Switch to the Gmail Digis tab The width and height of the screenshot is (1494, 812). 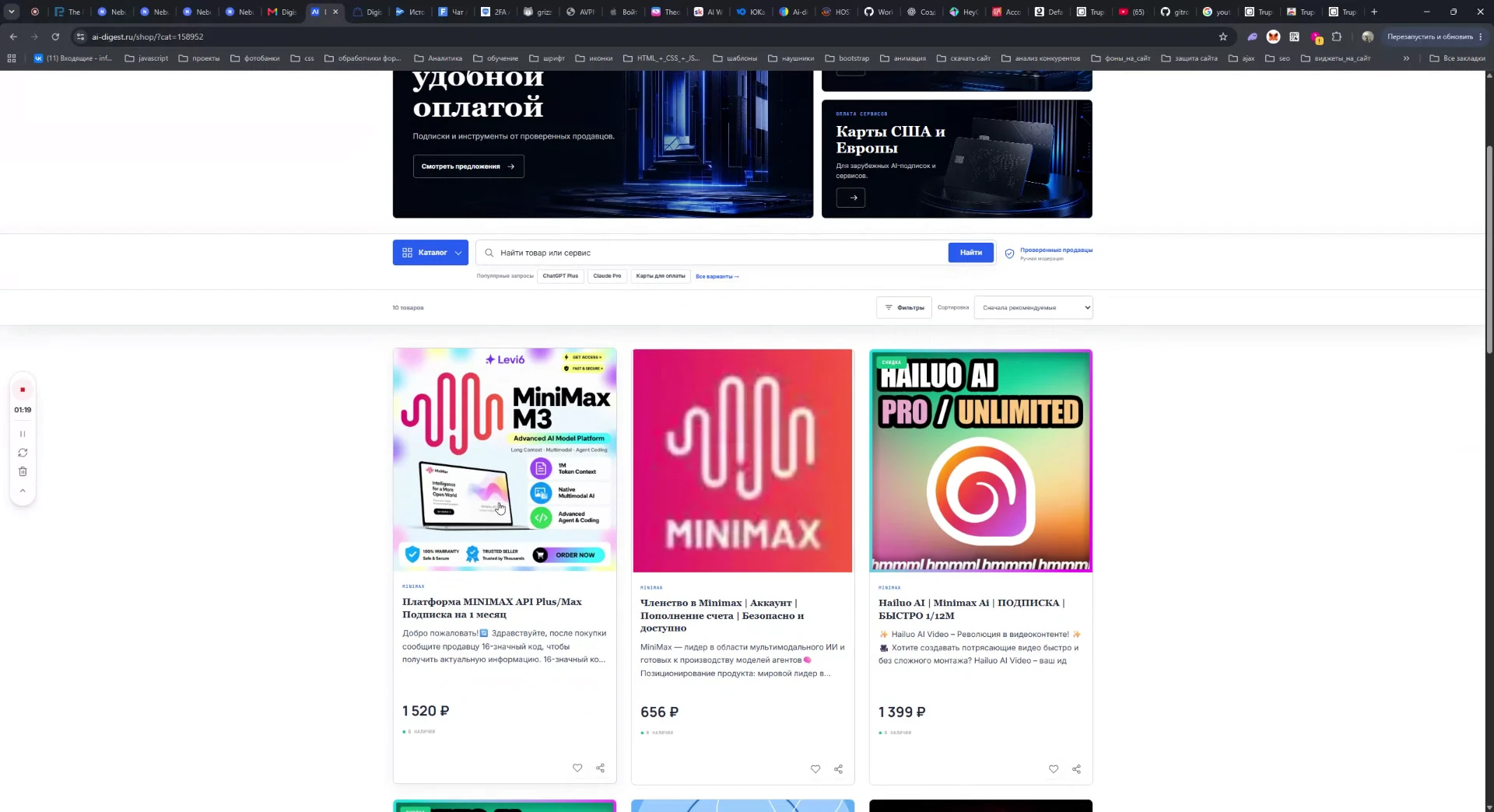pyautogui.click(x=282, y=12)
